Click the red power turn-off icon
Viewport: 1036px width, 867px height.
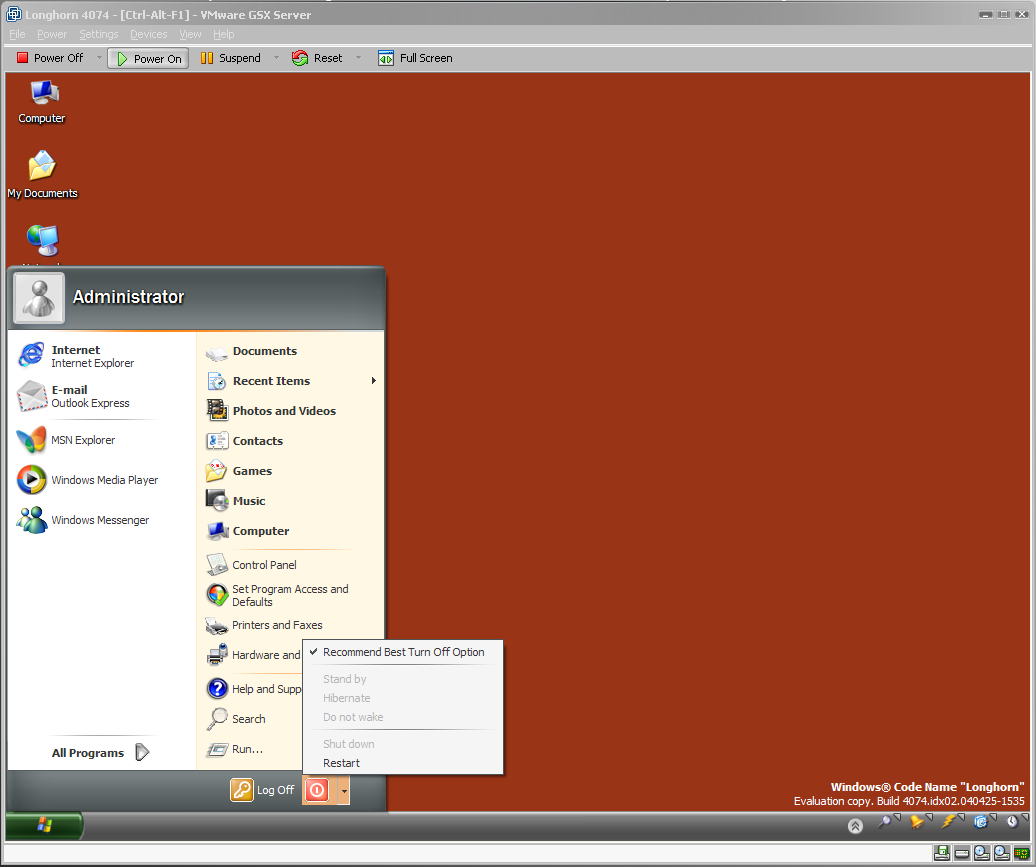pyautogui.click(x=316, y=790)
